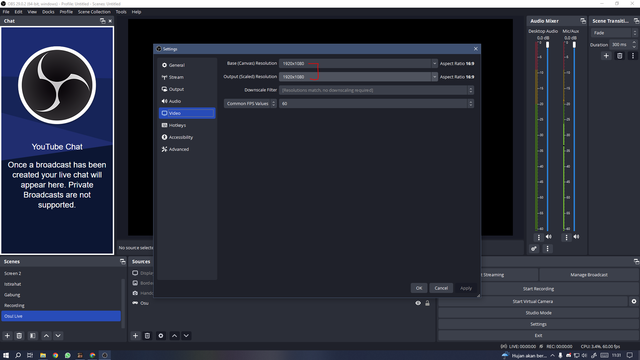Viewport: 640px width, 360px height.
Task: Remove the selected scene
Action: 19,336
